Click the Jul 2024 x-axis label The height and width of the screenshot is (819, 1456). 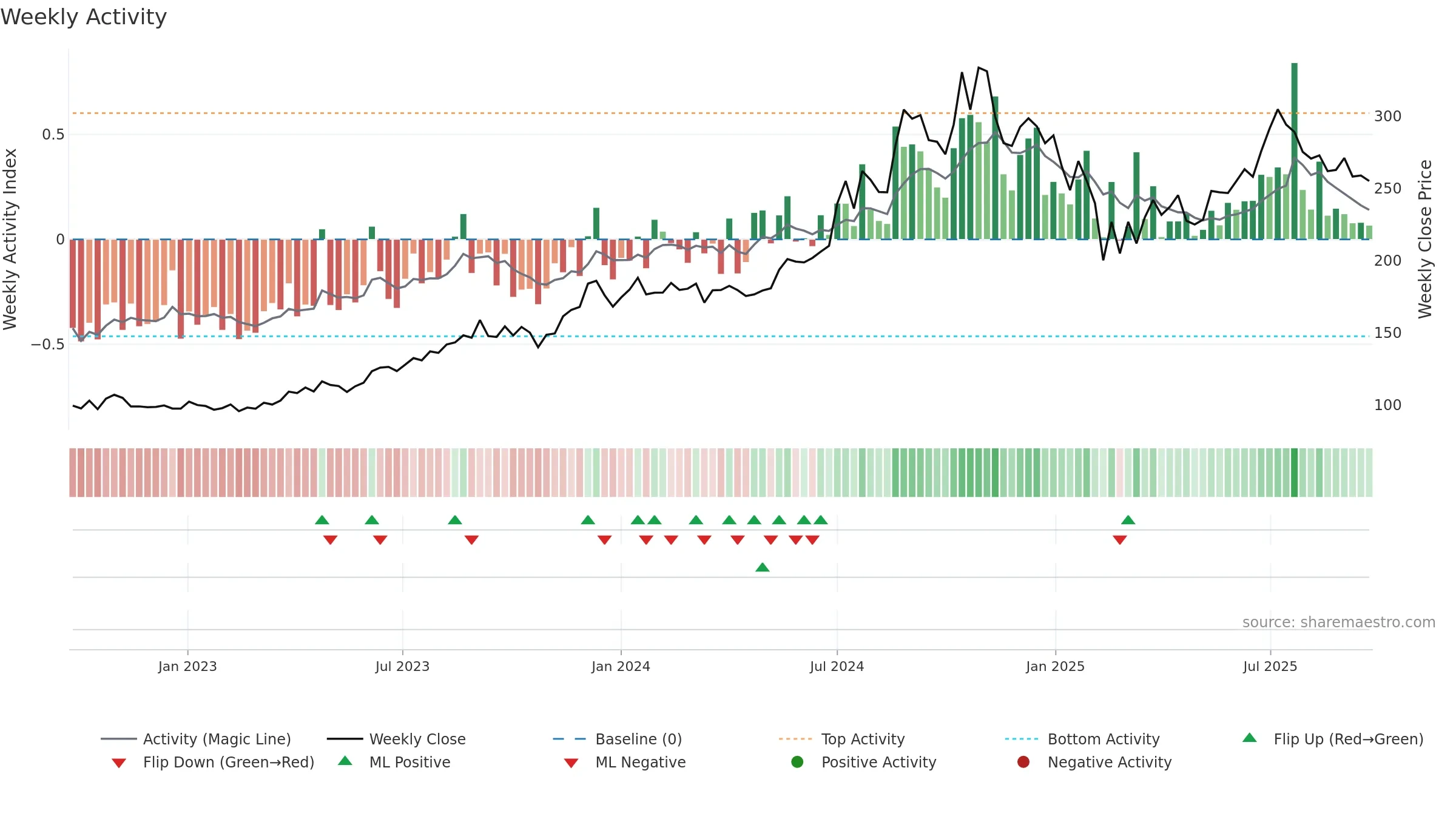[837, 666]
